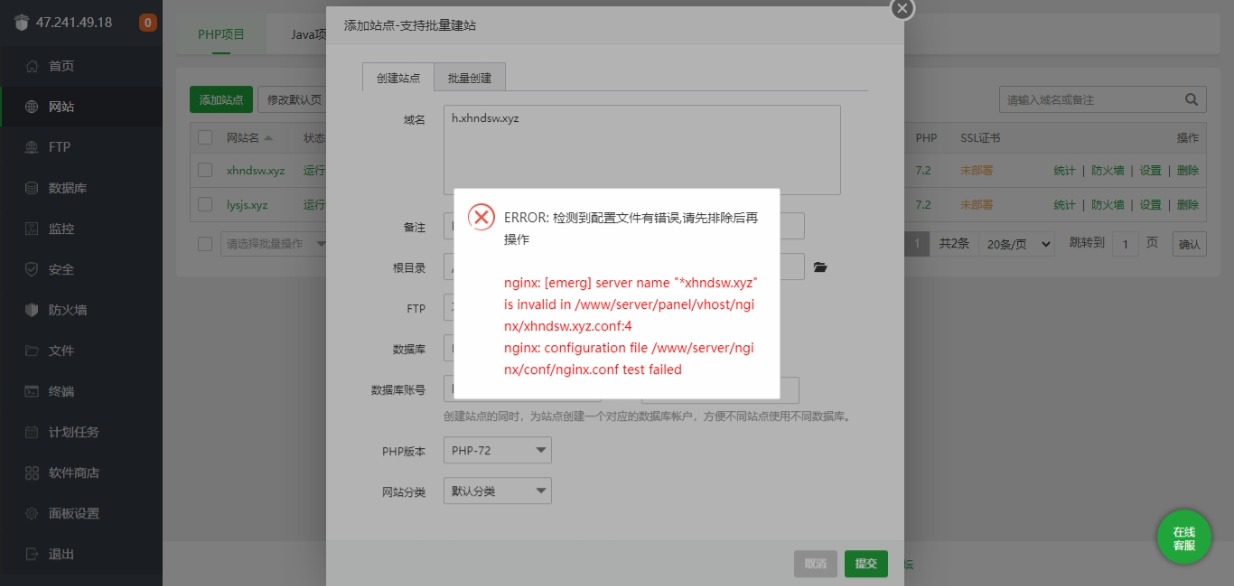Viewport: 1234px width, 586px height.
Task: Toggle the checkbox beside 请选择批量操作
Action: [x=205, y=243]
